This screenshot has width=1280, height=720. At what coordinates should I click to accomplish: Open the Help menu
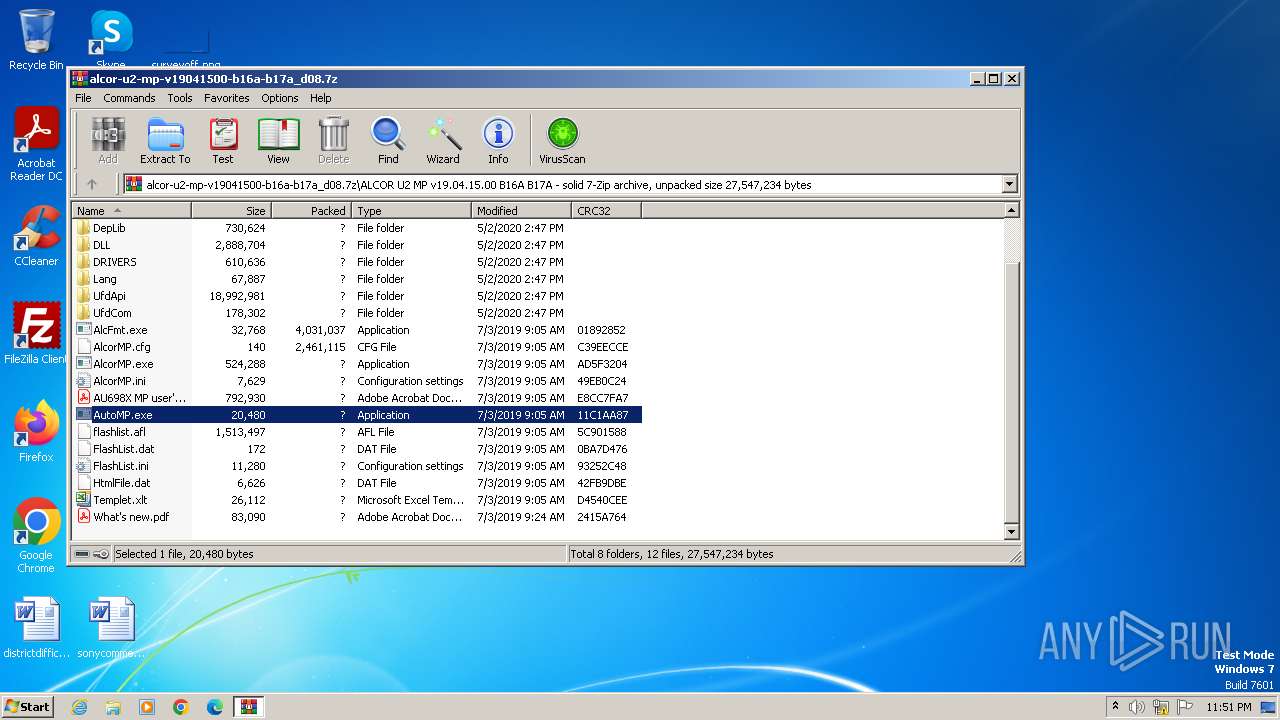[320, 98]
